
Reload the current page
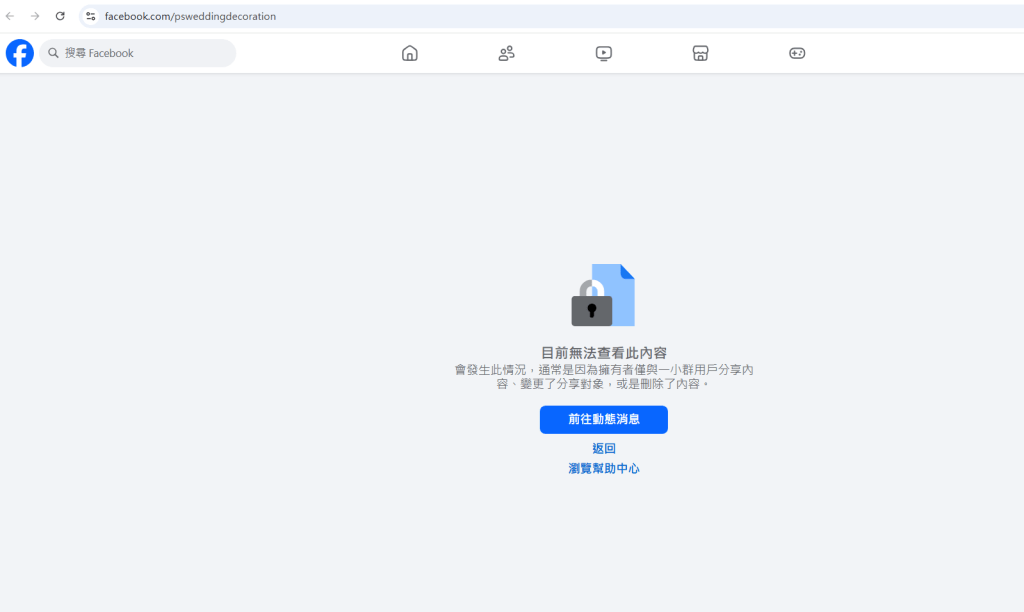click(x=60, y=16)
